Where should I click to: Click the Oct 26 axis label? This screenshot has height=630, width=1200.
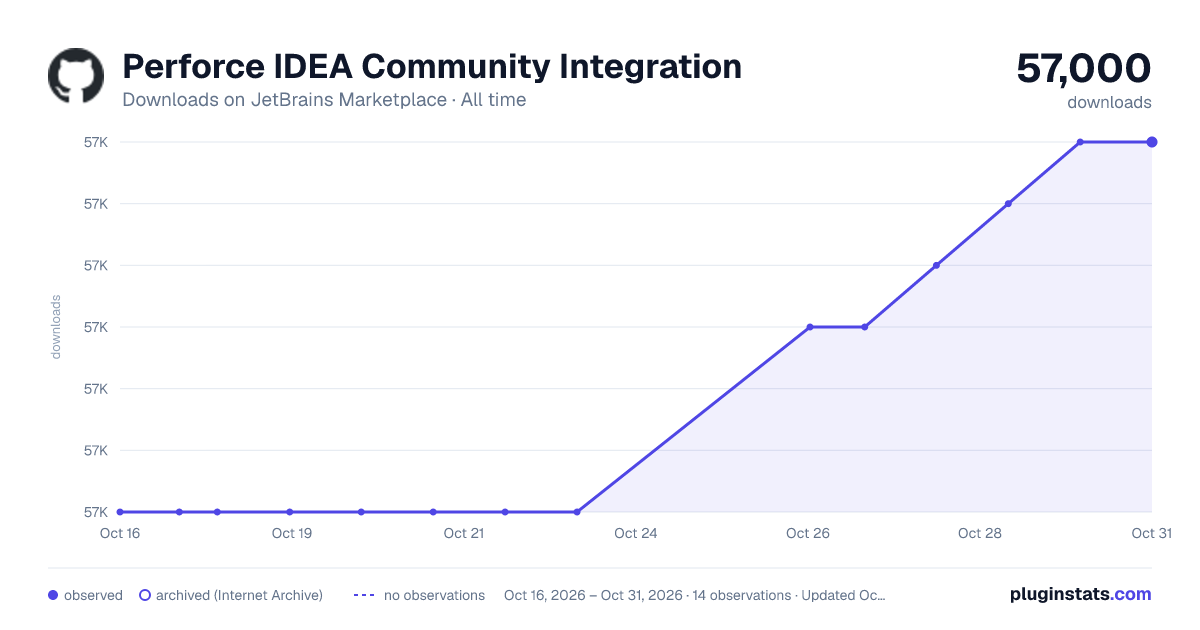click(x=808, y=533)
